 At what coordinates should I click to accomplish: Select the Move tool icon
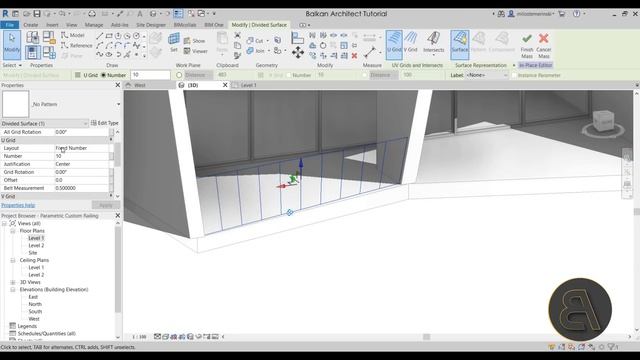[298, 52]
